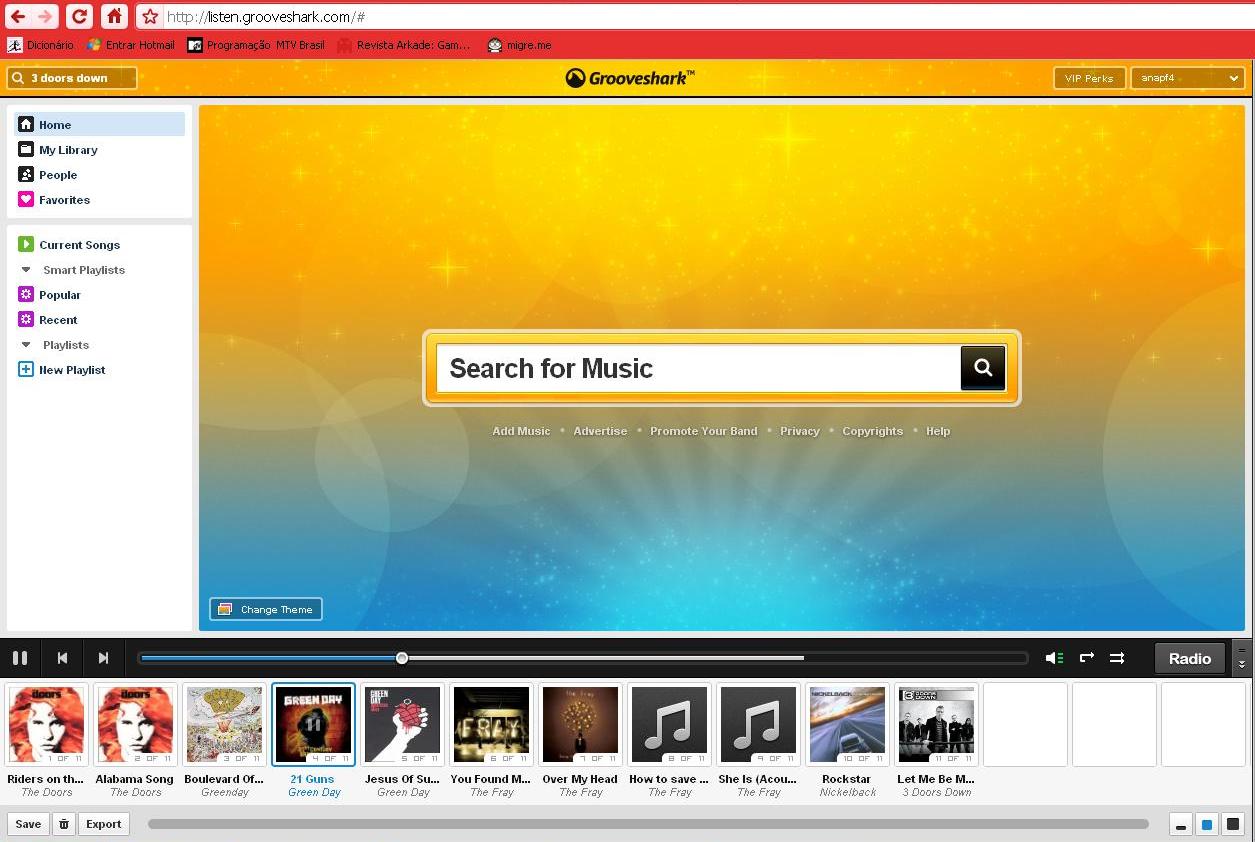The height and width of the screenshot is (842, 1255).
Task: Open My Library
Action: (x=99, y=150)
